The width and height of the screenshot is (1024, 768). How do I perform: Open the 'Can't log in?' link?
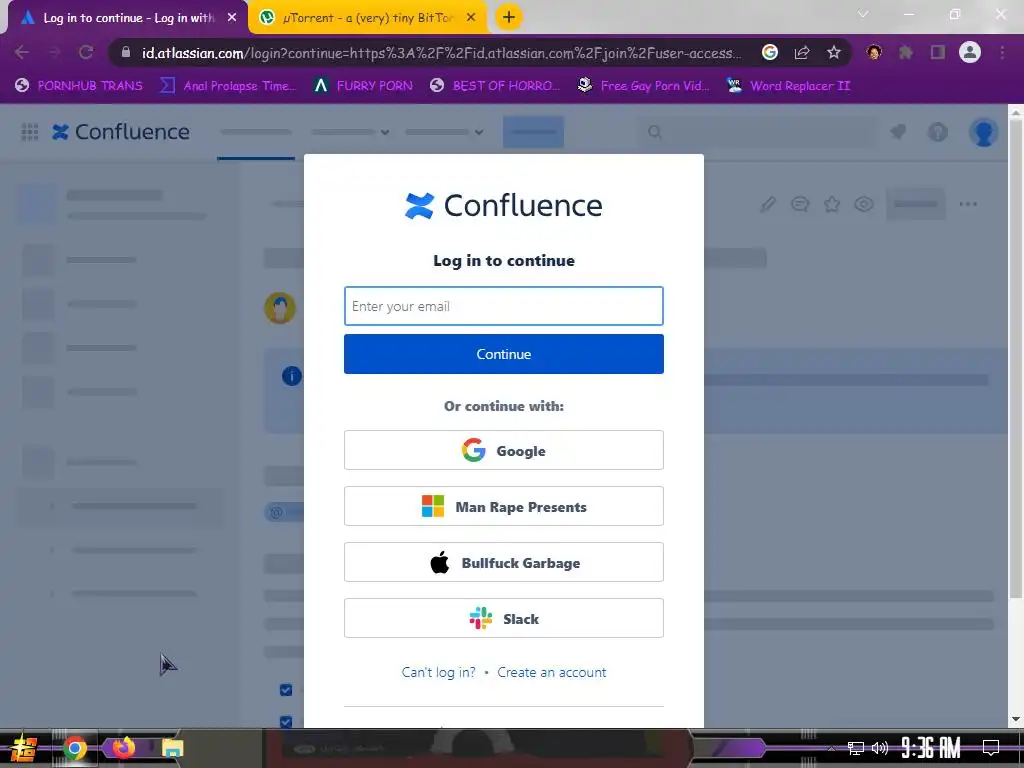tap(438, 672)
